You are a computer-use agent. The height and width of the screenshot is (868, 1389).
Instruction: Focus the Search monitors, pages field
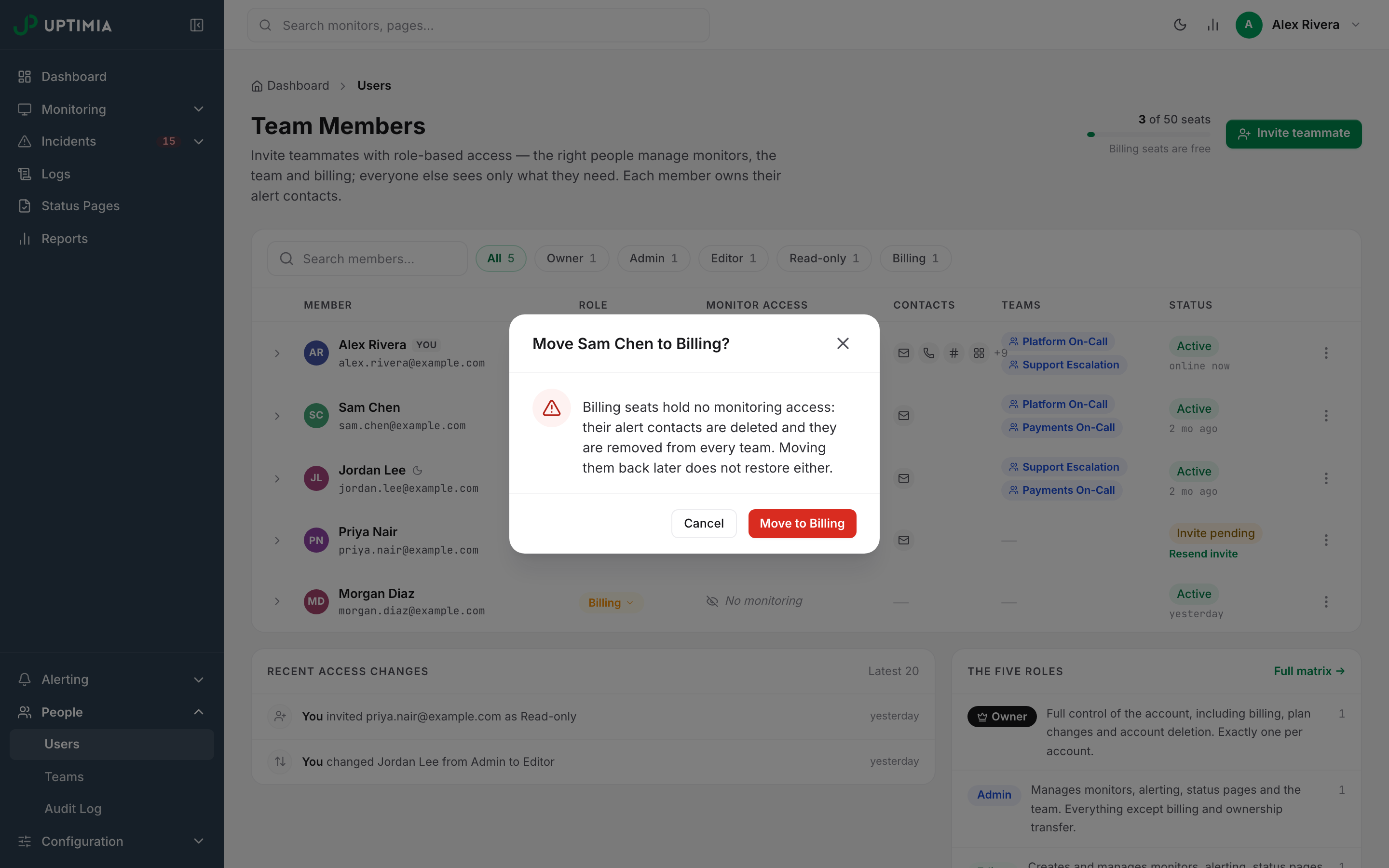[478, 25]
